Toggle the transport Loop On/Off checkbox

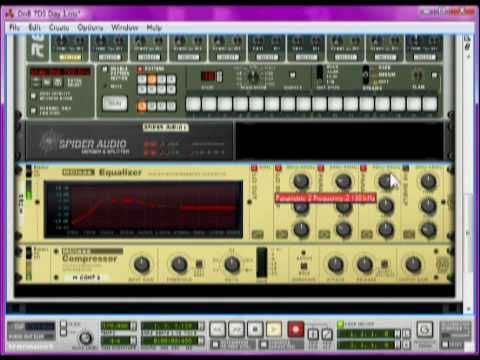pyautogui.click(x=341, y=324)
